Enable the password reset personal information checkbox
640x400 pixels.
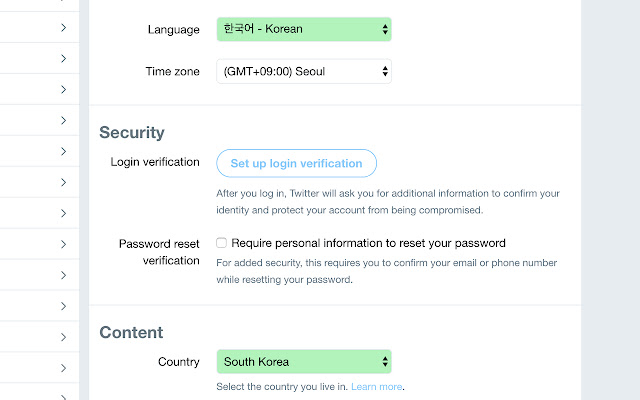pos(222,243)
